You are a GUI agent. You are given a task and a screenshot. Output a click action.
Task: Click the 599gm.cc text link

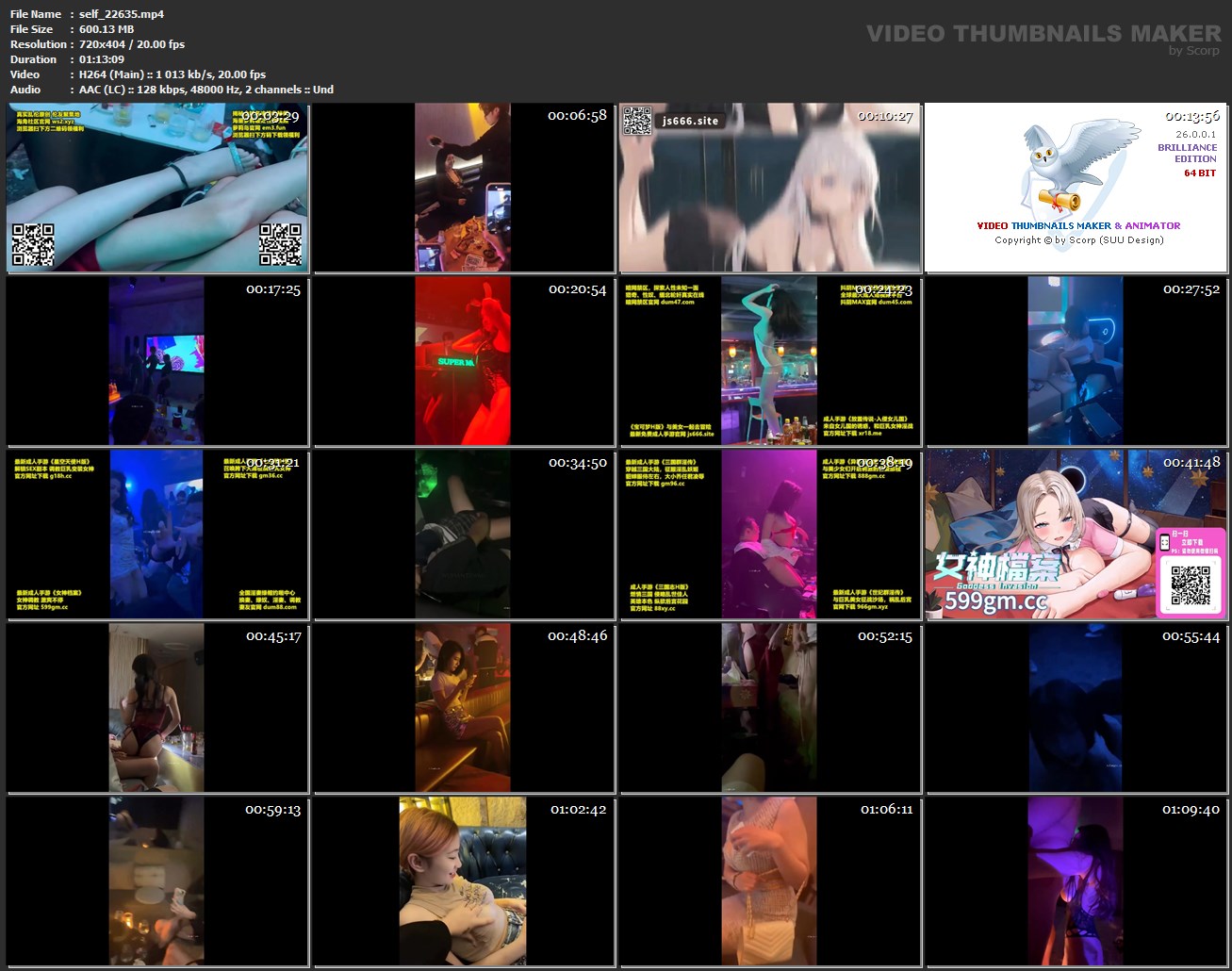pyautogui.click(x=996, y=601)
